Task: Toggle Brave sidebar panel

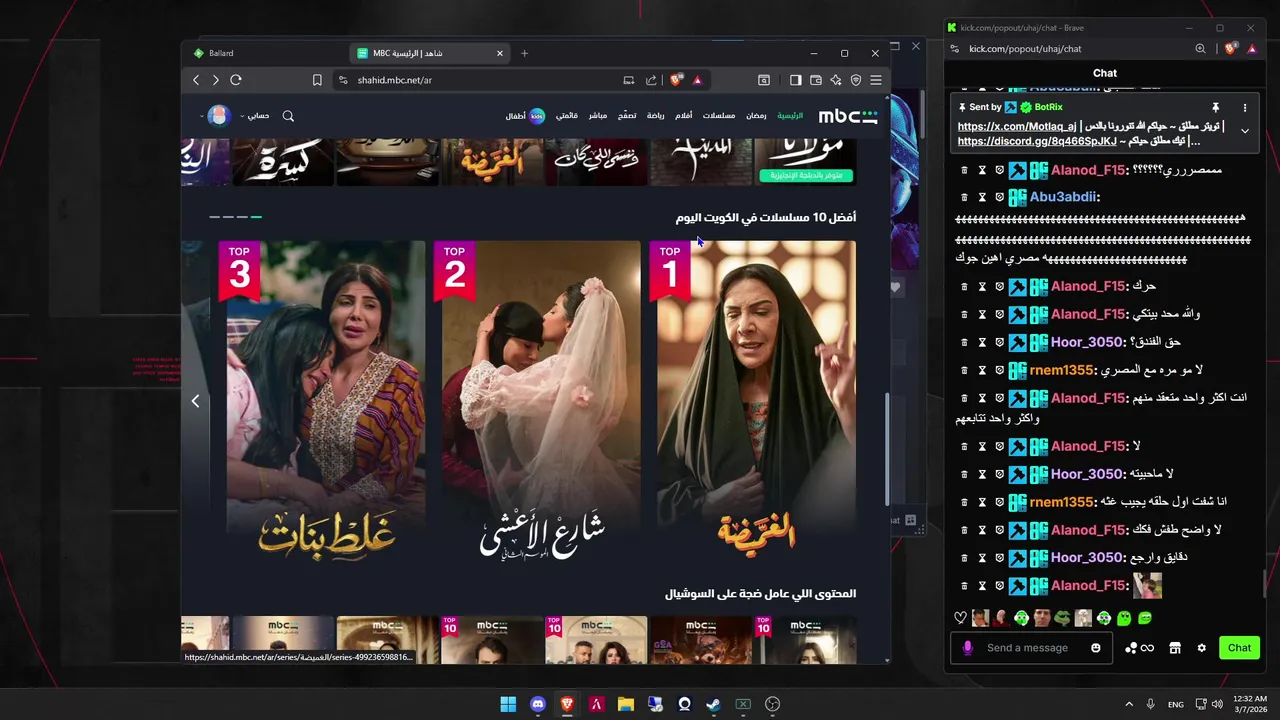Action: tap(796, 80)
